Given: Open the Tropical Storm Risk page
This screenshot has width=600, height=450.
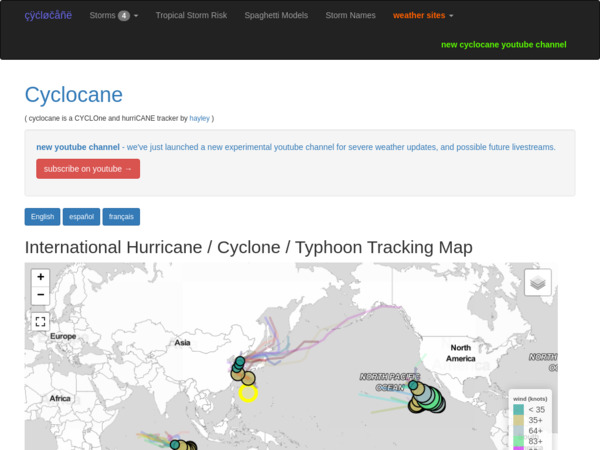Looking at the screenshot, I should [x=191, y=15].
